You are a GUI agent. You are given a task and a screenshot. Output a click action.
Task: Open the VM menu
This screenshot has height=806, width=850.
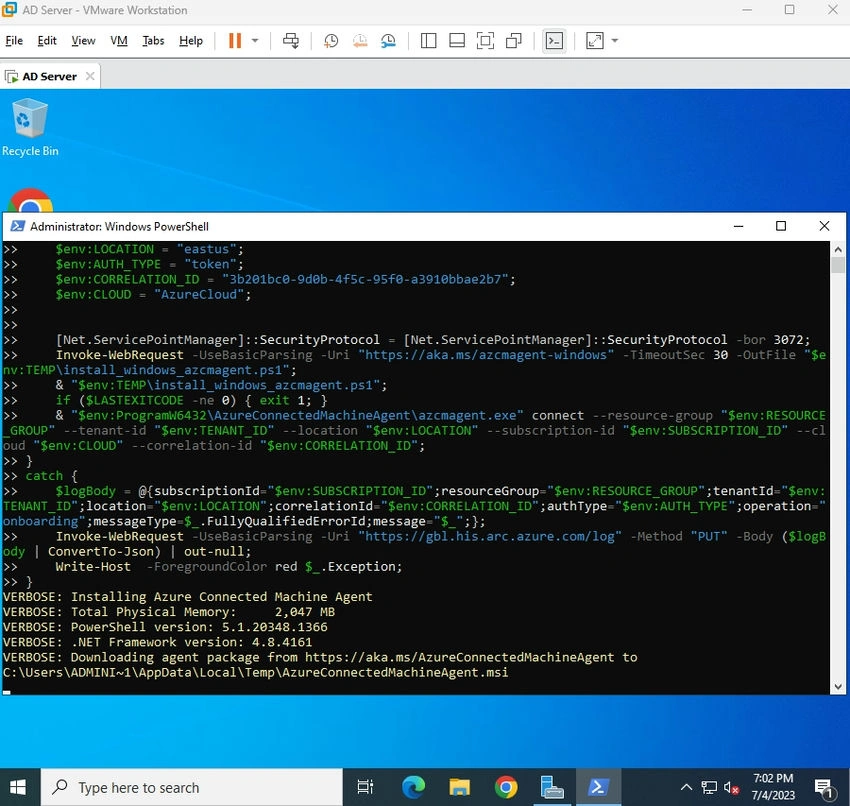(119, 41)
